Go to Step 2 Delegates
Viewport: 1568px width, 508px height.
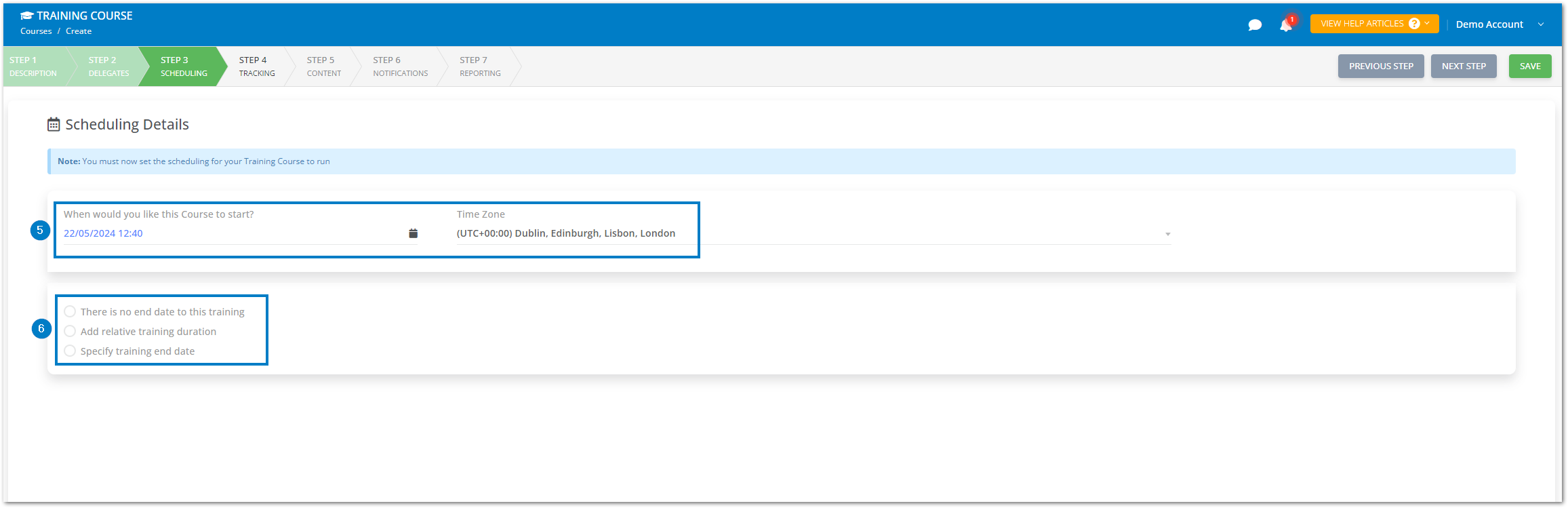108,66
